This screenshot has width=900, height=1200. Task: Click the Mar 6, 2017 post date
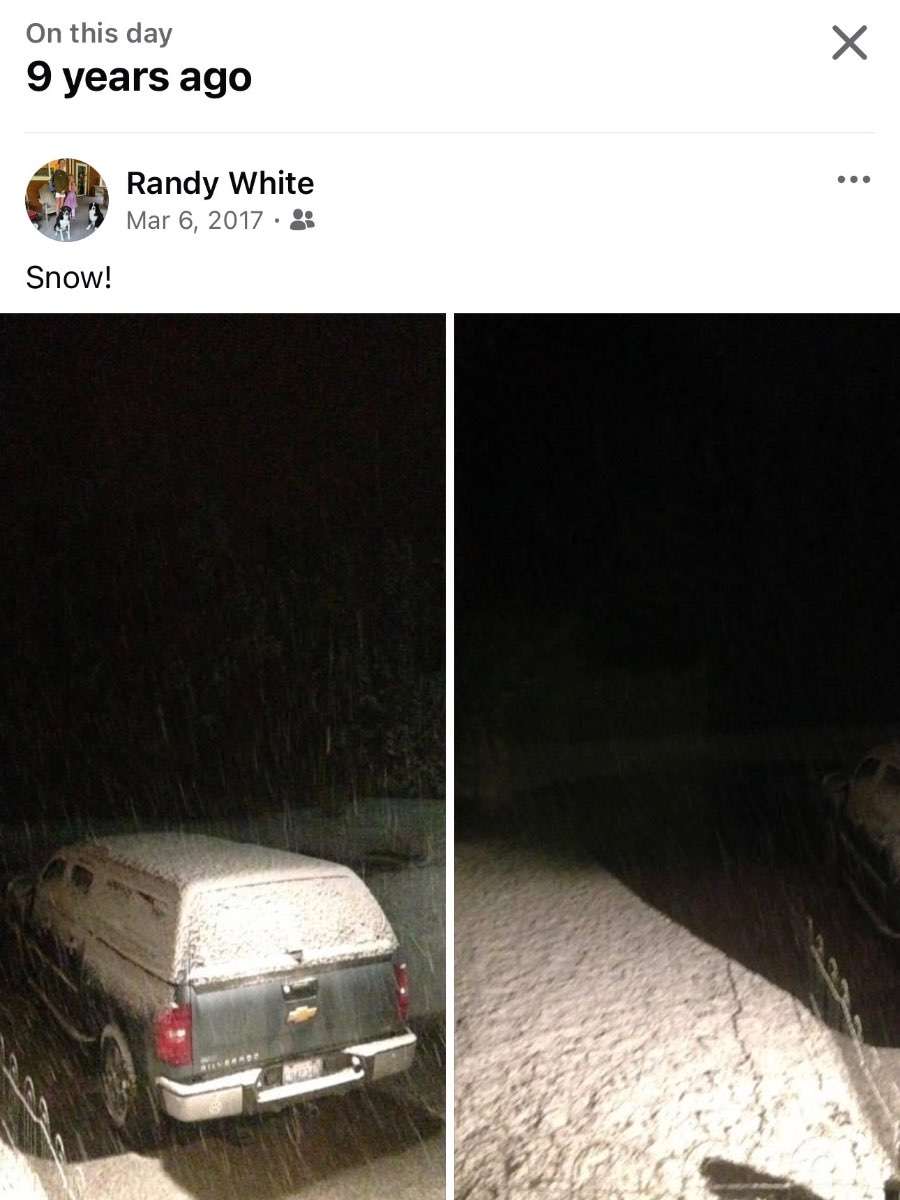[x=195, y=220]
